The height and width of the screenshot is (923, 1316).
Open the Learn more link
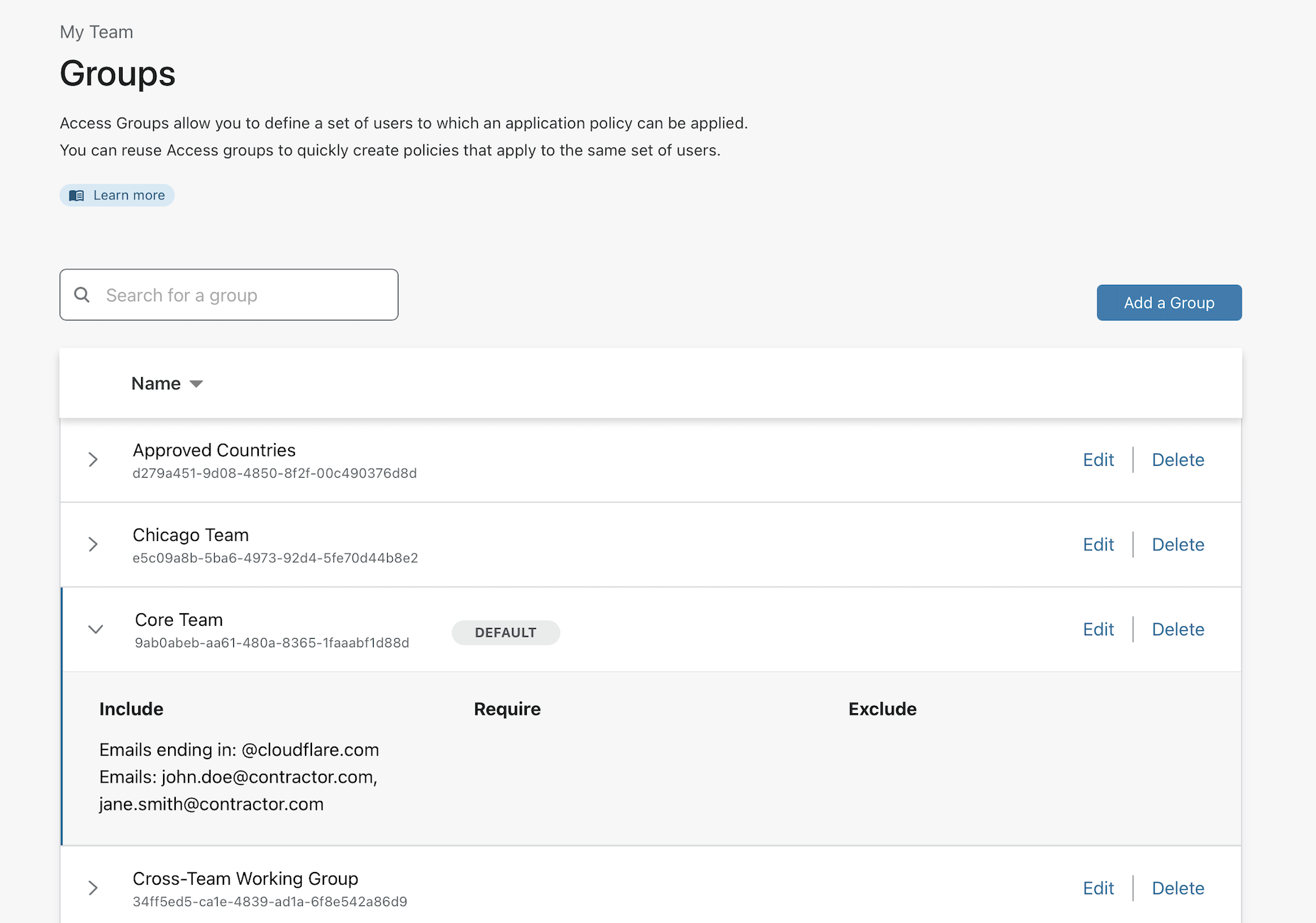tap(128, 196)
